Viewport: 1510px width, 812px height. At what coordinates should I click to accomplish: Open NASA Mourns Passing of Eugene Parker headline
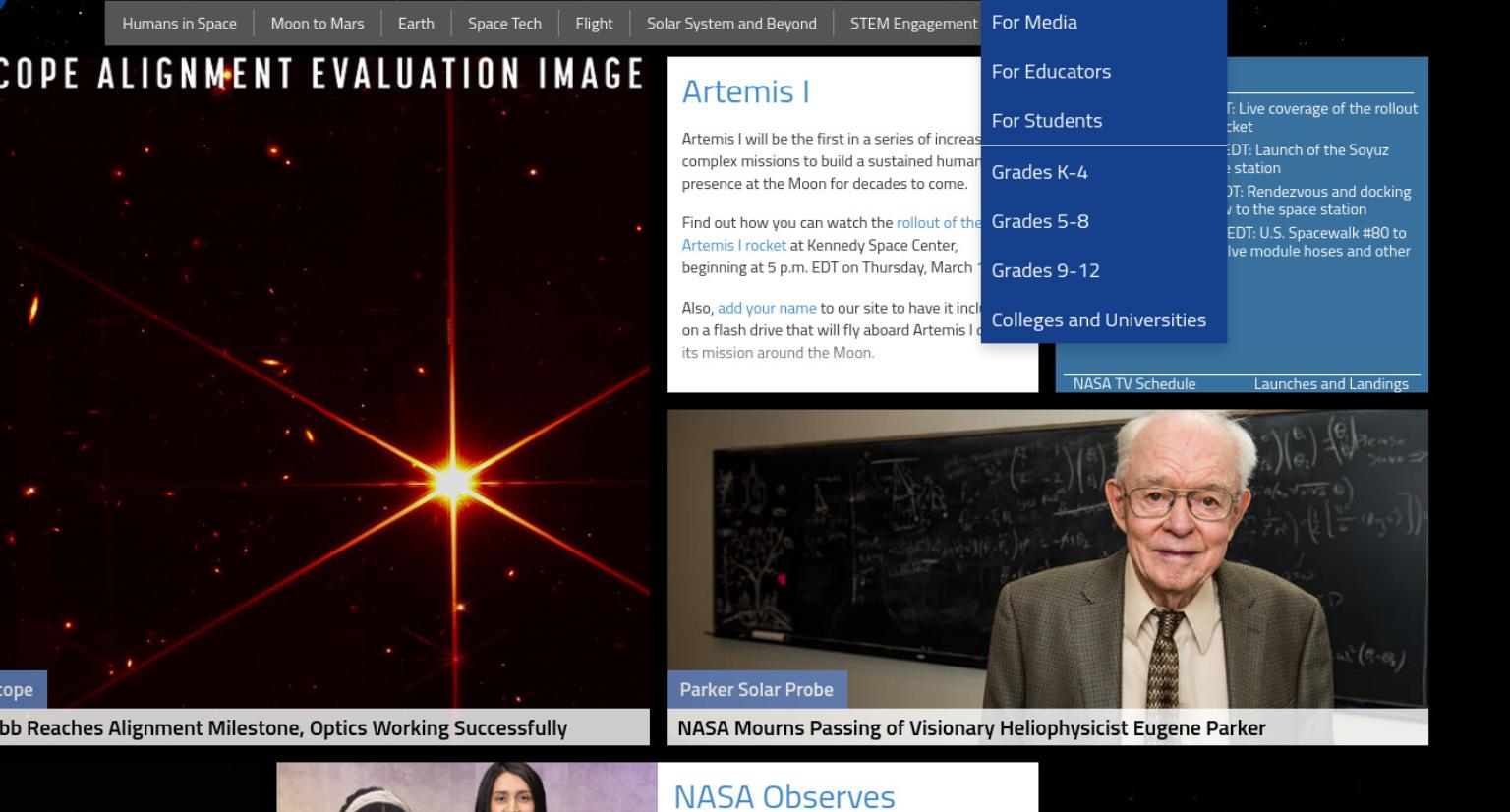(971, 728)
